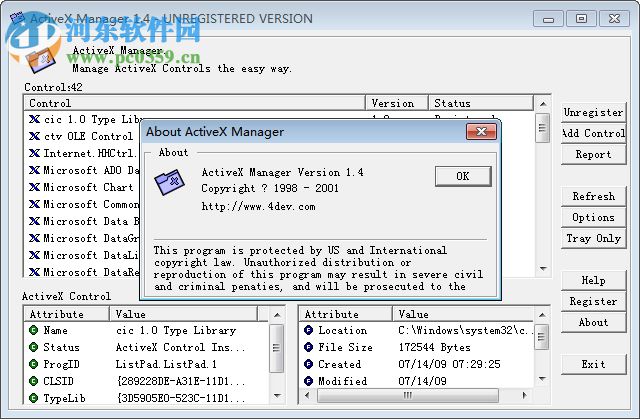Sort by the Version column header
The width and height of the screenshot is (640, 419).
coord(397,103)
